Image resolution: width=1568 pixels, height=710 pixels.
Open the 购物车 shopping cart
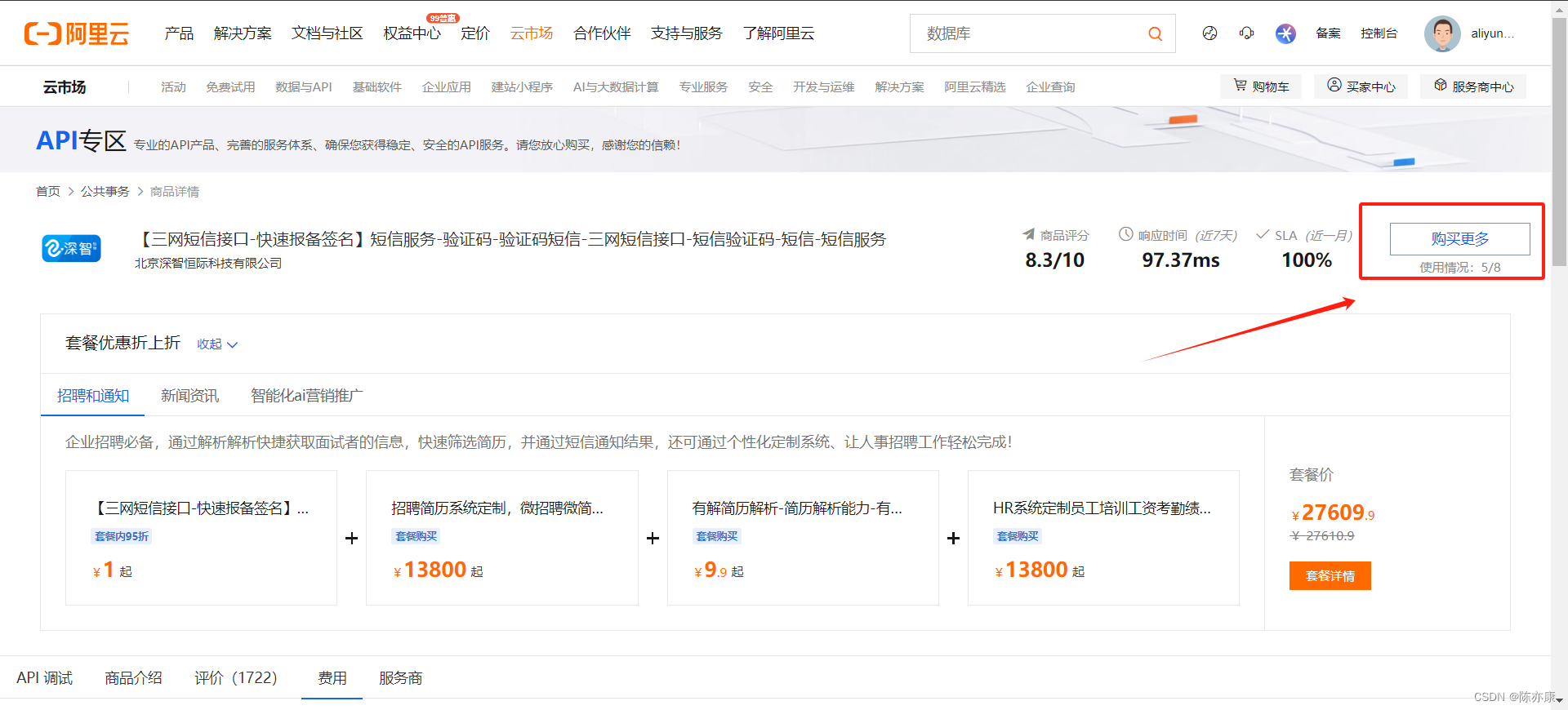click(x=1261, y=86)
